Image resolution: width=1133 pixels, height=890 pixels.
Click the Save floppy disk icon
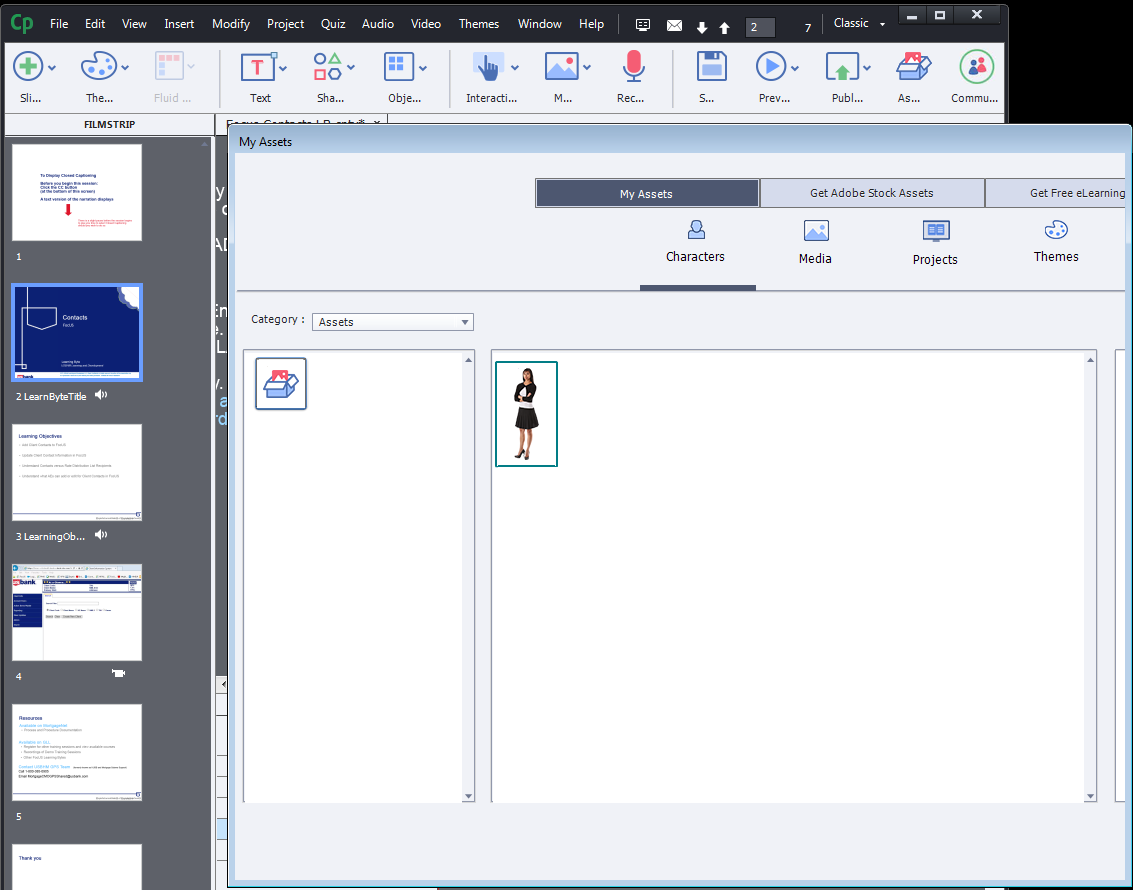pos(711,67)
